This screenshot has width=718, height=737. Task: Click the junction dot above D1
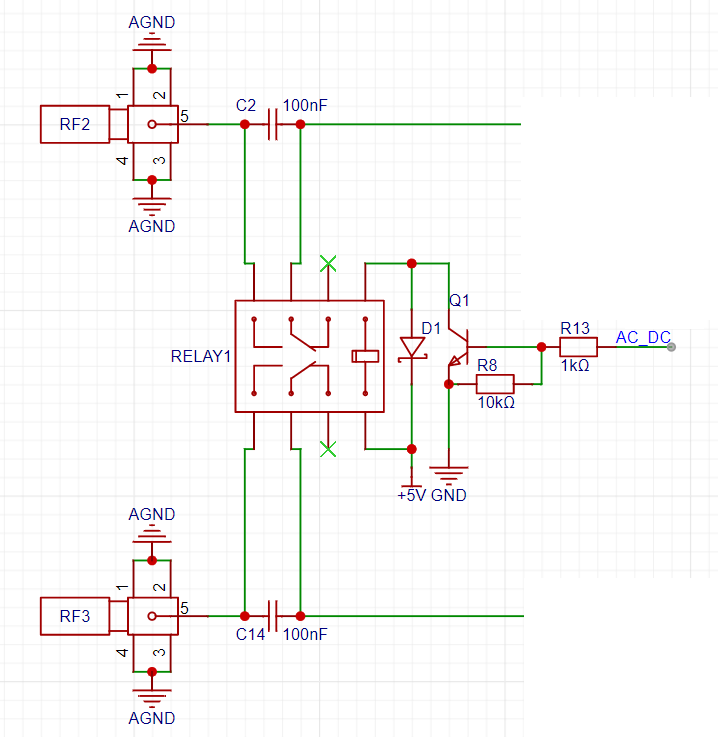coord(412,263)
